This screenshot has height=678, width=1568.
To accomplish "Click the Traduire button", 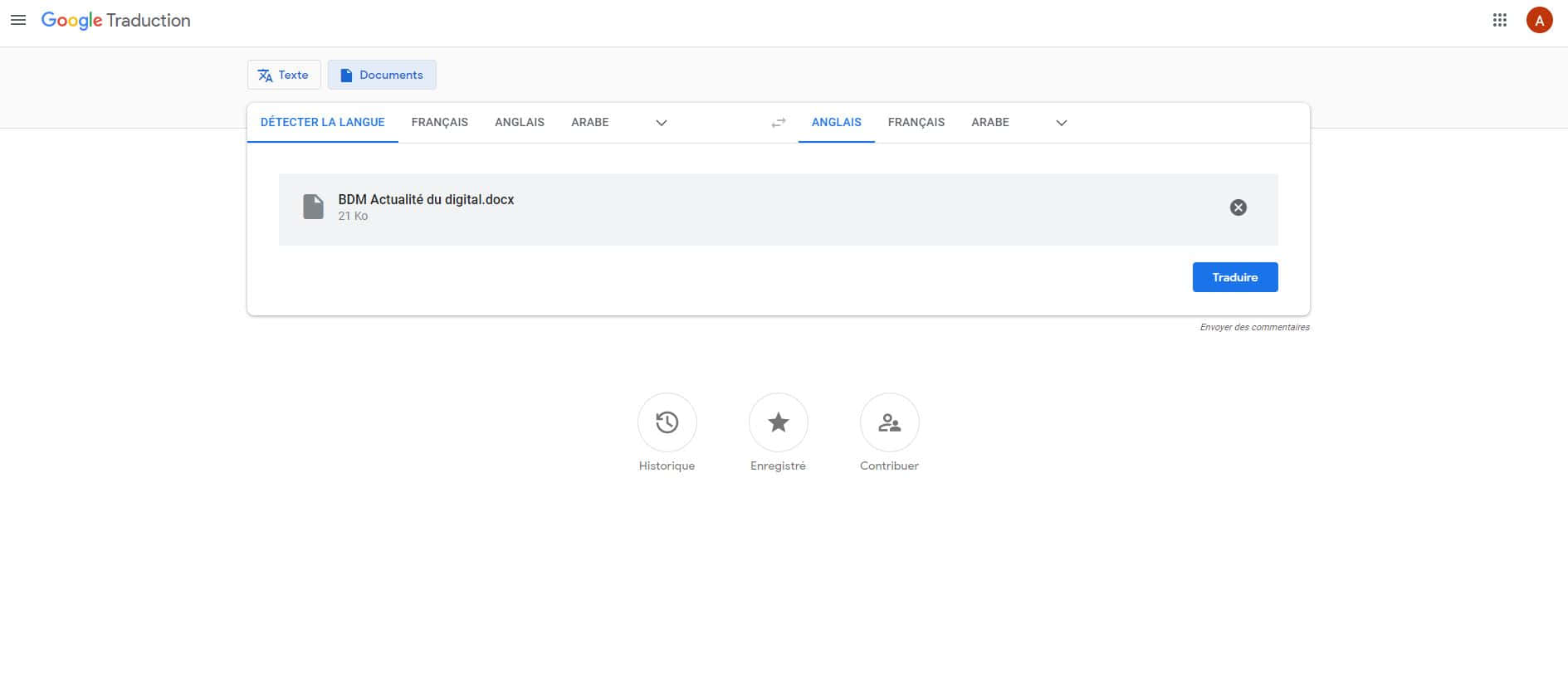I will pyautogui.click(x=1235, y=277).
